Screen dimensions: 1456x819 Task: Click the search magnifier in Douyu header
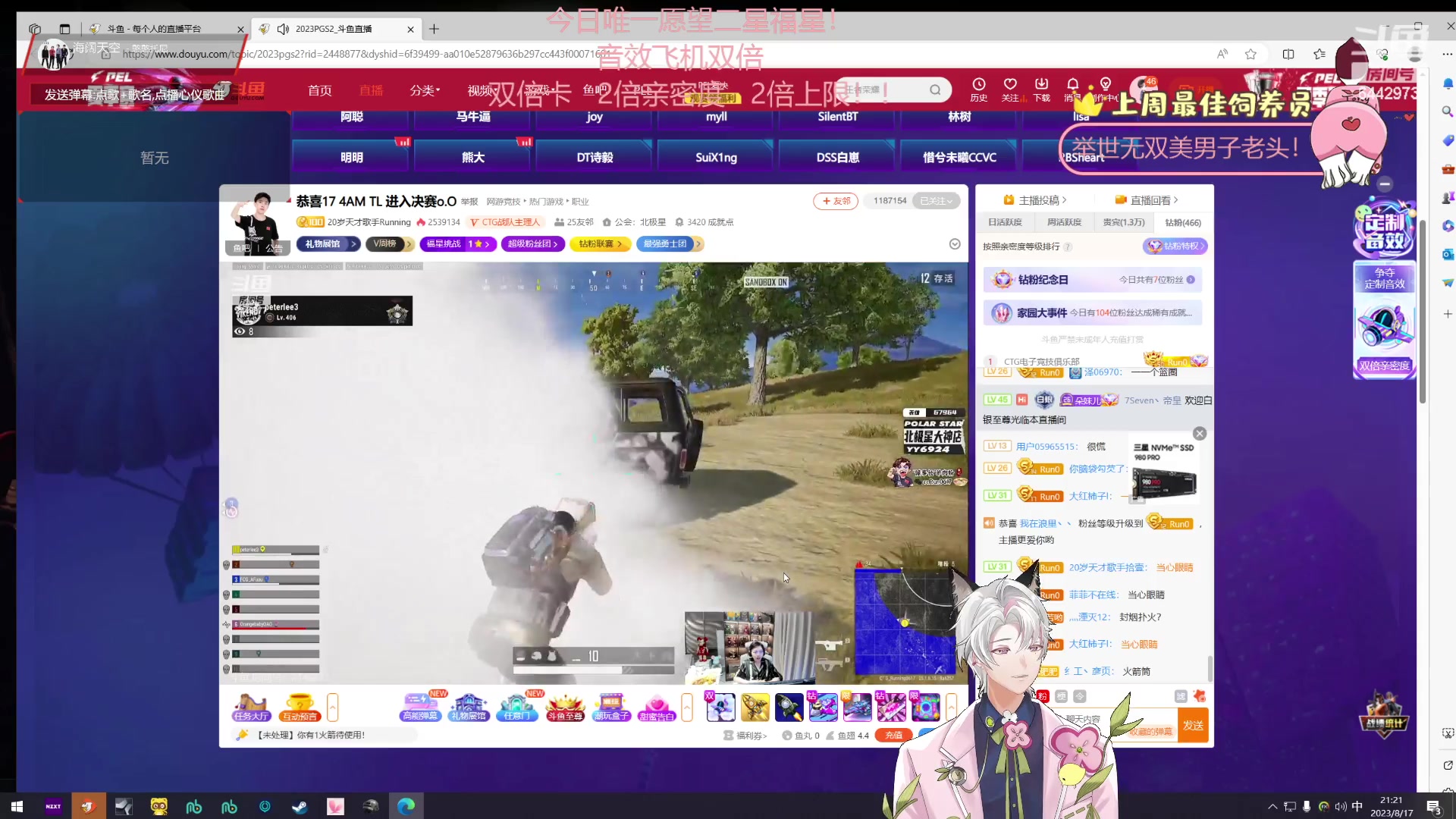click(x=935, y=90)
